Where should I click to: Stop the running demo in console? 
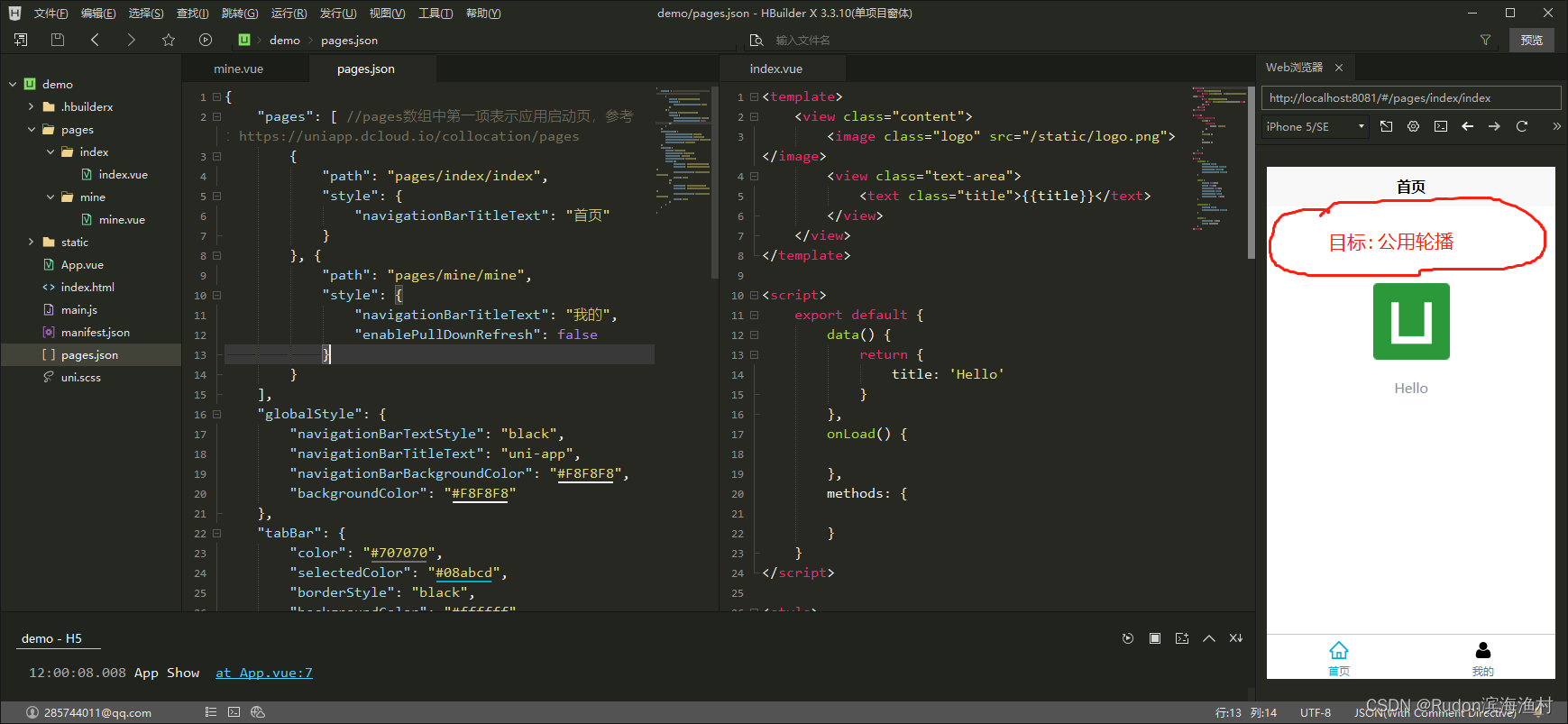1155,638
